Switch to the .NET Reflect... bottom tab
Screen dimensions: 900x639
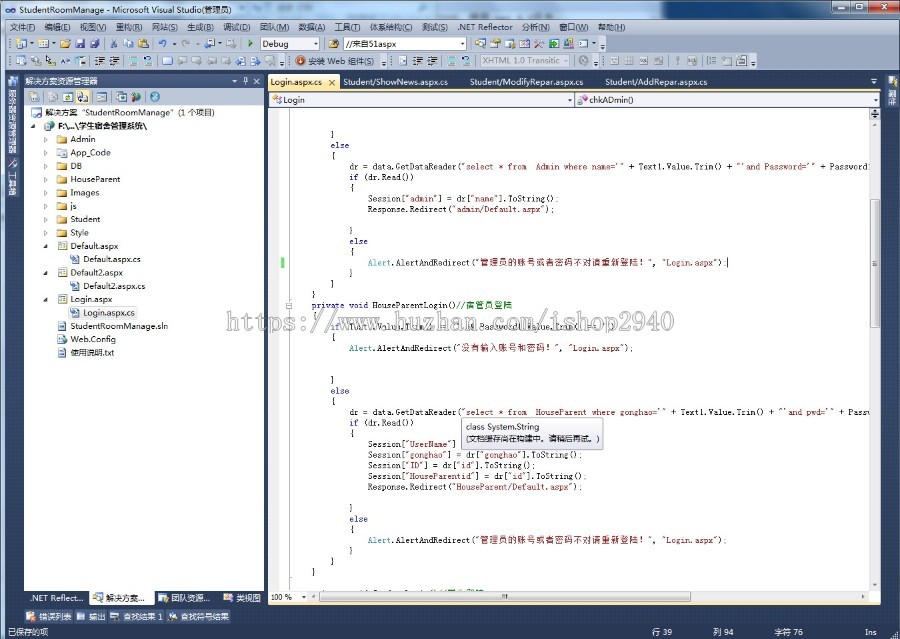[57, 598]
